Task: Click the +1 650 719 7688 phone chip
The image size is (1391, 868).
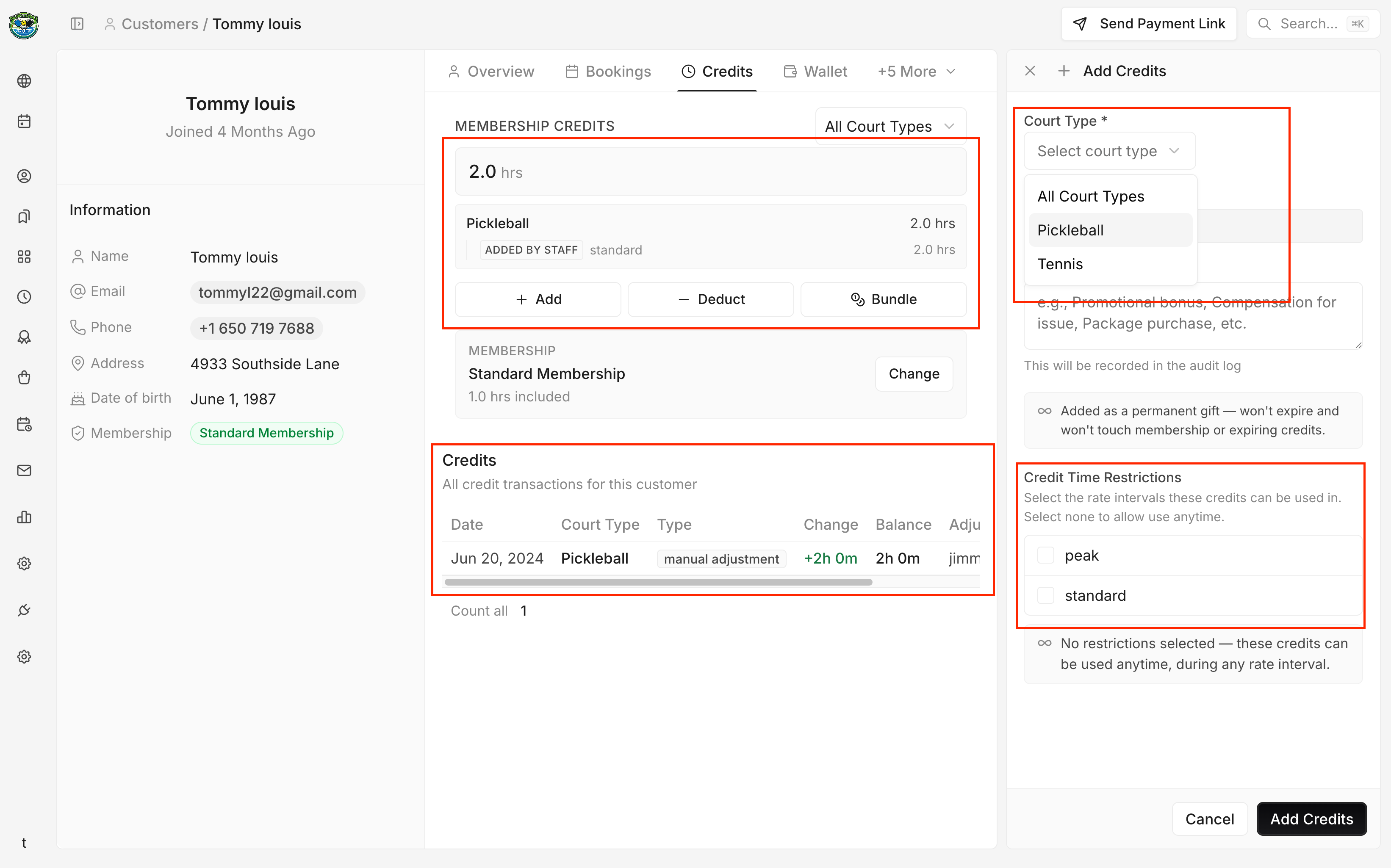Action: coord(256,329)
